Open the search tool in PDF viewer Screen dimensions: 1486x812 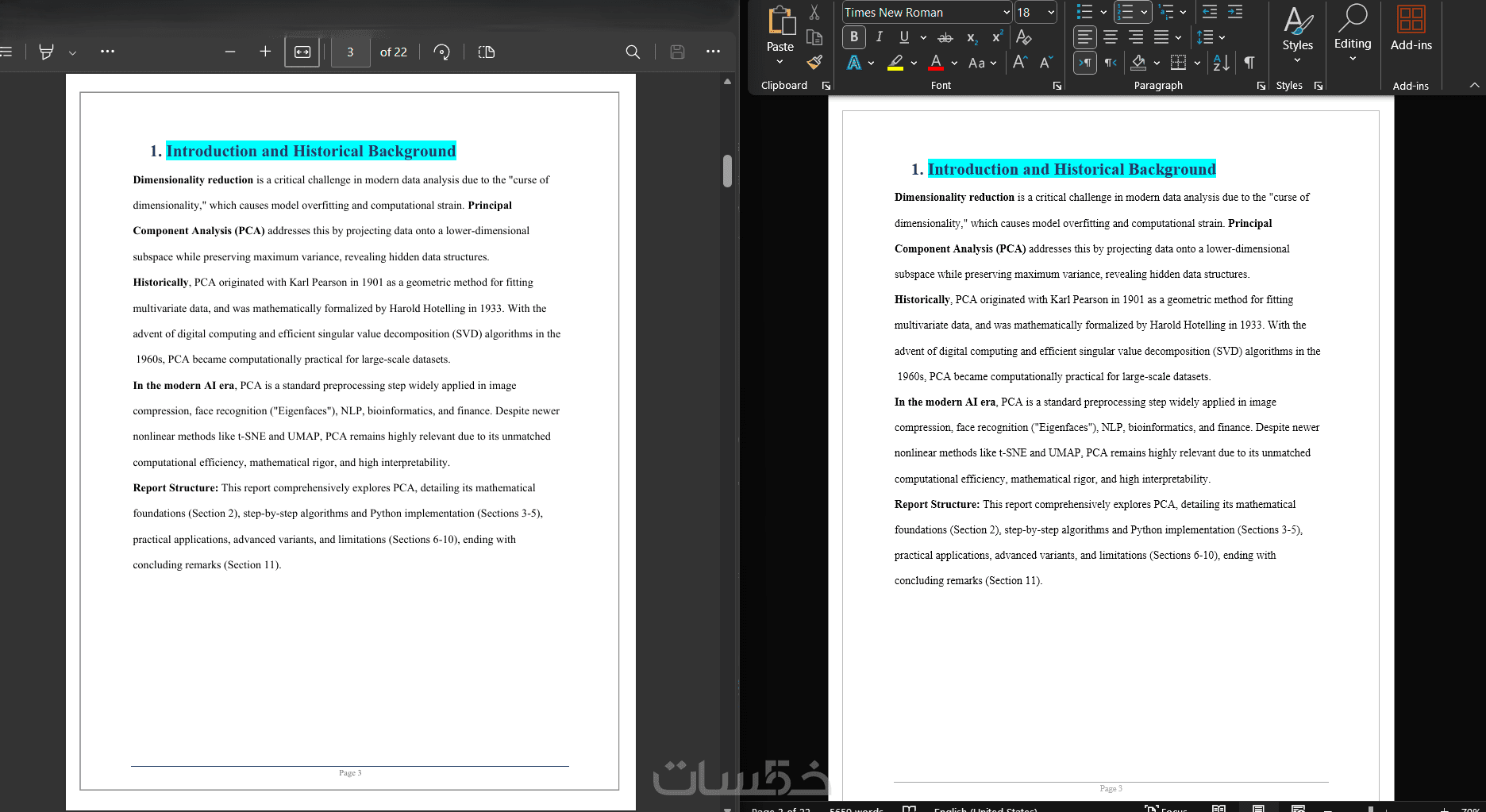tap(633, 52)
